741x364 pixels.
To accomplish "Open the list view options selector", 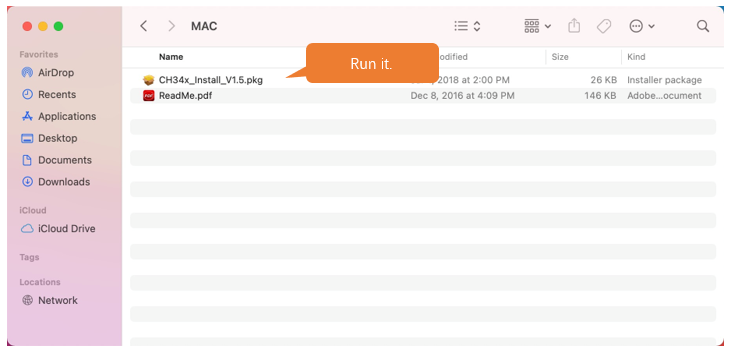I will click(467, 26).
